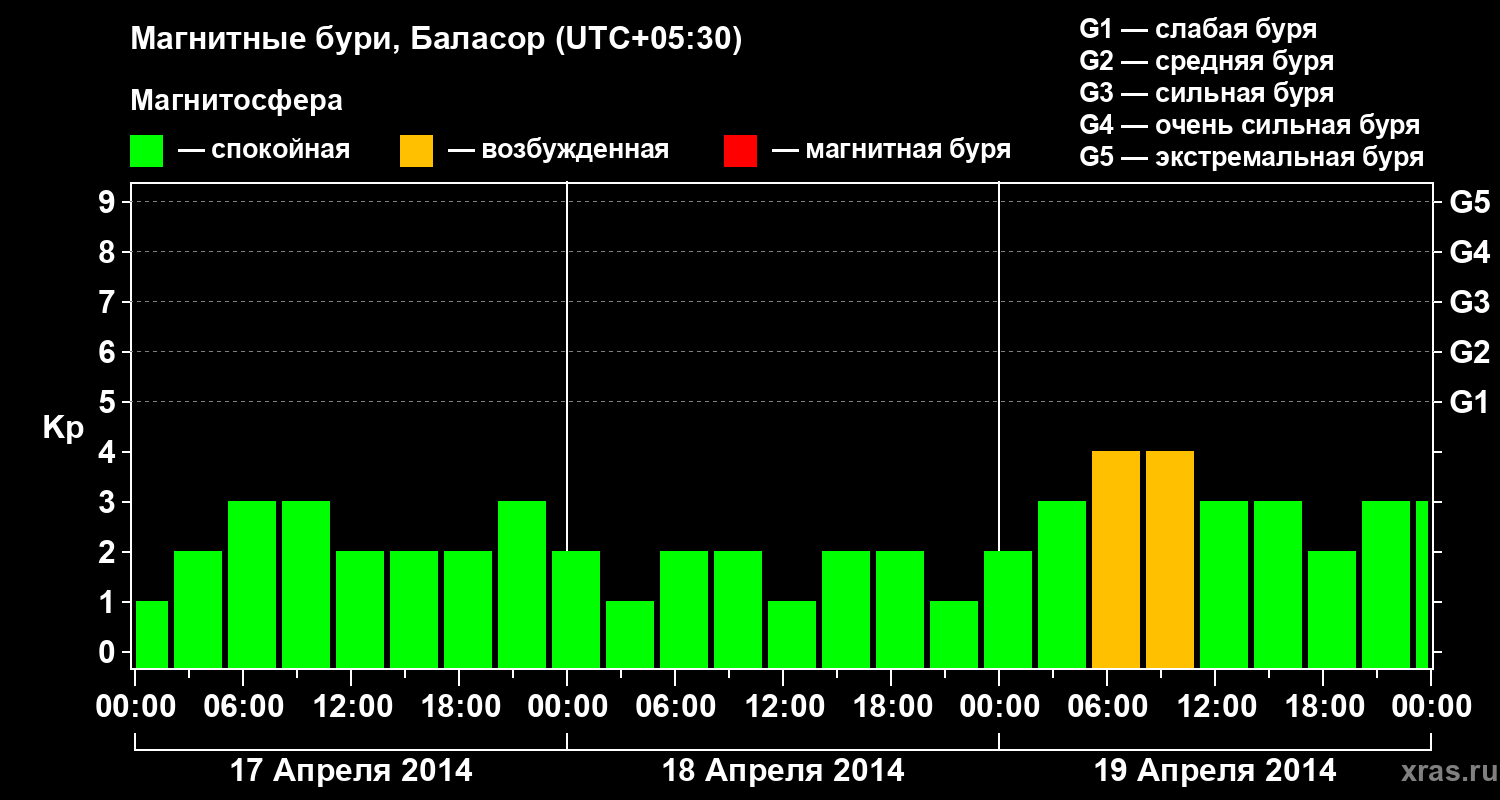Click the "G1" tick label on the right axis
This screenshot has width=1500, height=800.
point(1469,402)
